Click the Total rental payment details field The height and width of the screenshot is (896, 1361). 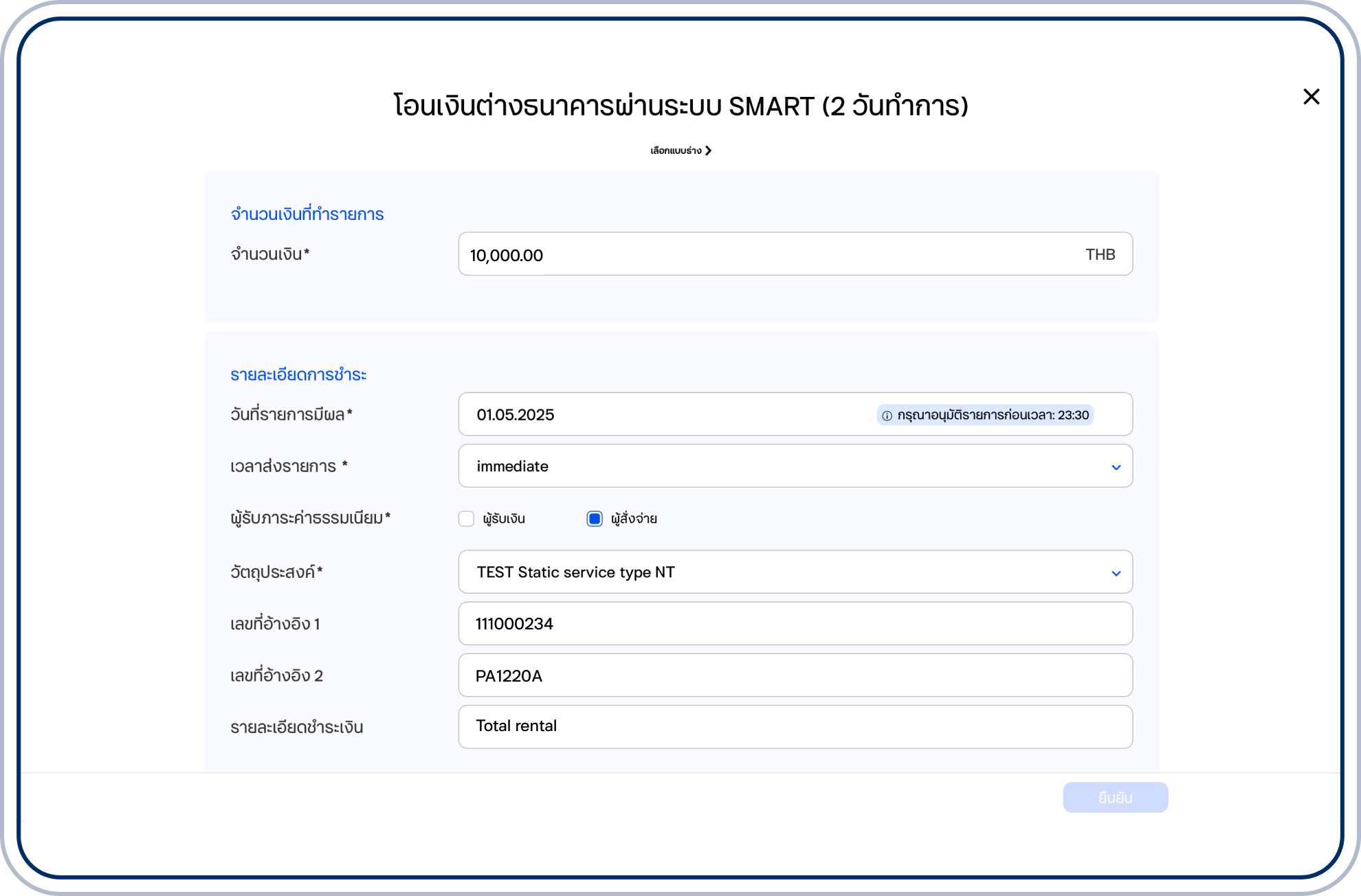tap(795, 727)
